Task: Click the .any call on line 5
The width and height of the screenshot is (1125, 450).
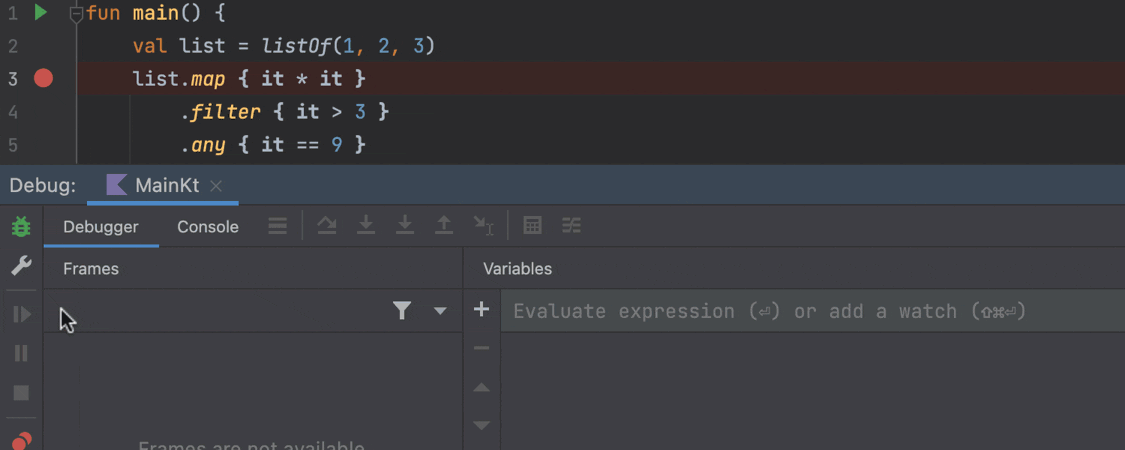Action: 203,144
